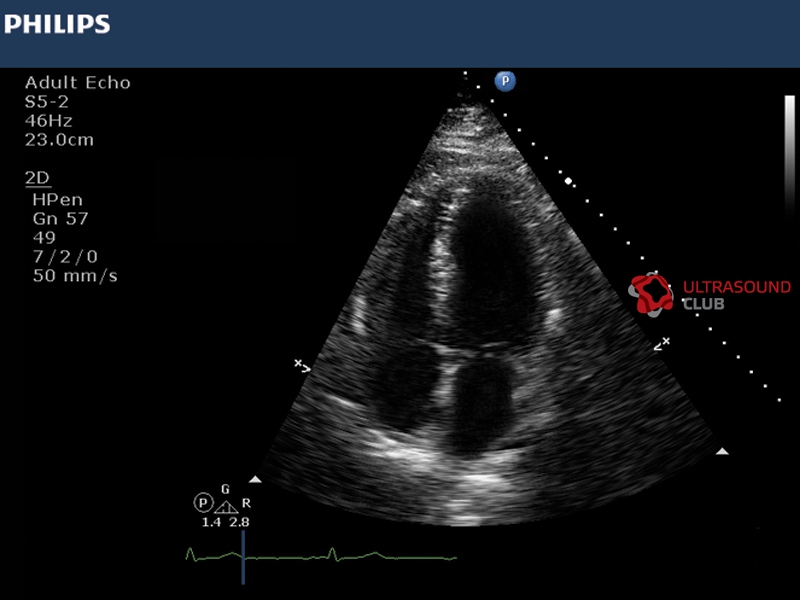Click the white triangle marker at sector's lower right
This screenshot has width=800, height=600.
(722, 451)
